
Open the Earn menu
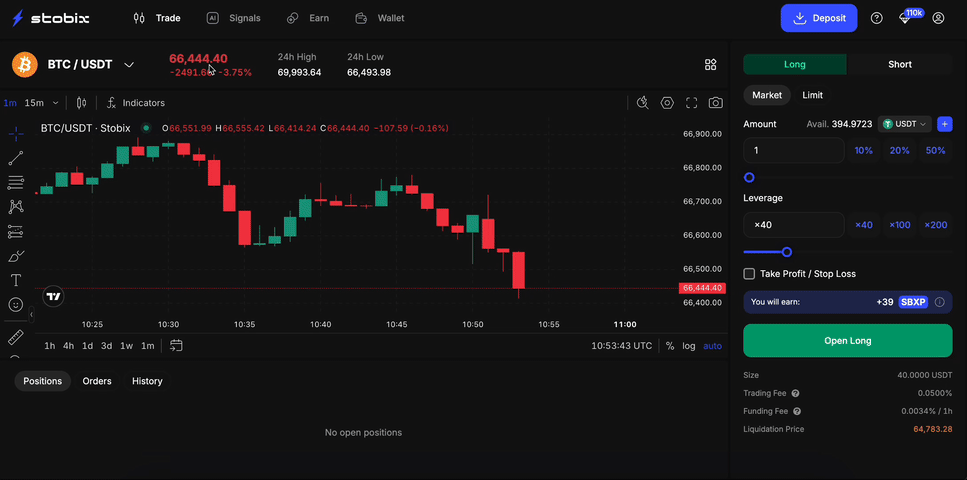[308, 18]
